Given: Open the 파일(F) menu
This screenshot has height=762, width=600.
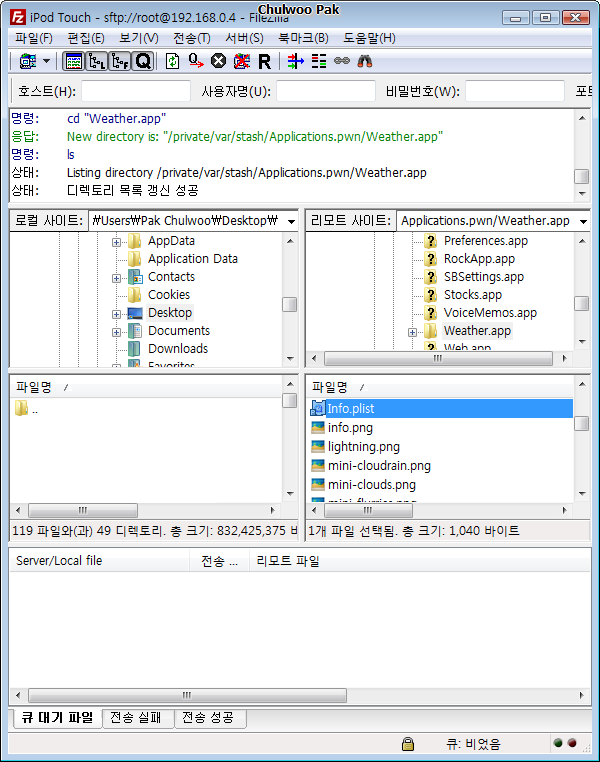Looking at the screenshot, I should tap(34, 38).
